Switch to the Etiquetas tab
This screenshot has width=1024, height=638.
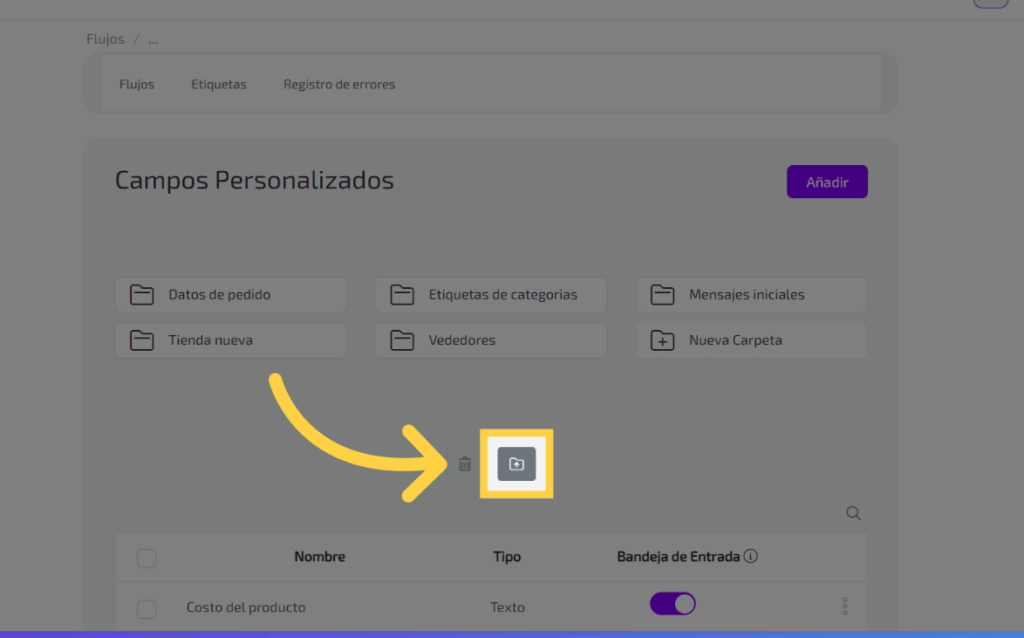coord(219,84)
